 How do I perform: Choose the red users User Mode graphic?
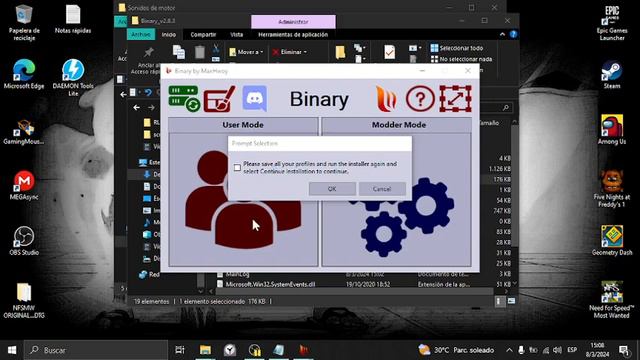click(243, 199)
